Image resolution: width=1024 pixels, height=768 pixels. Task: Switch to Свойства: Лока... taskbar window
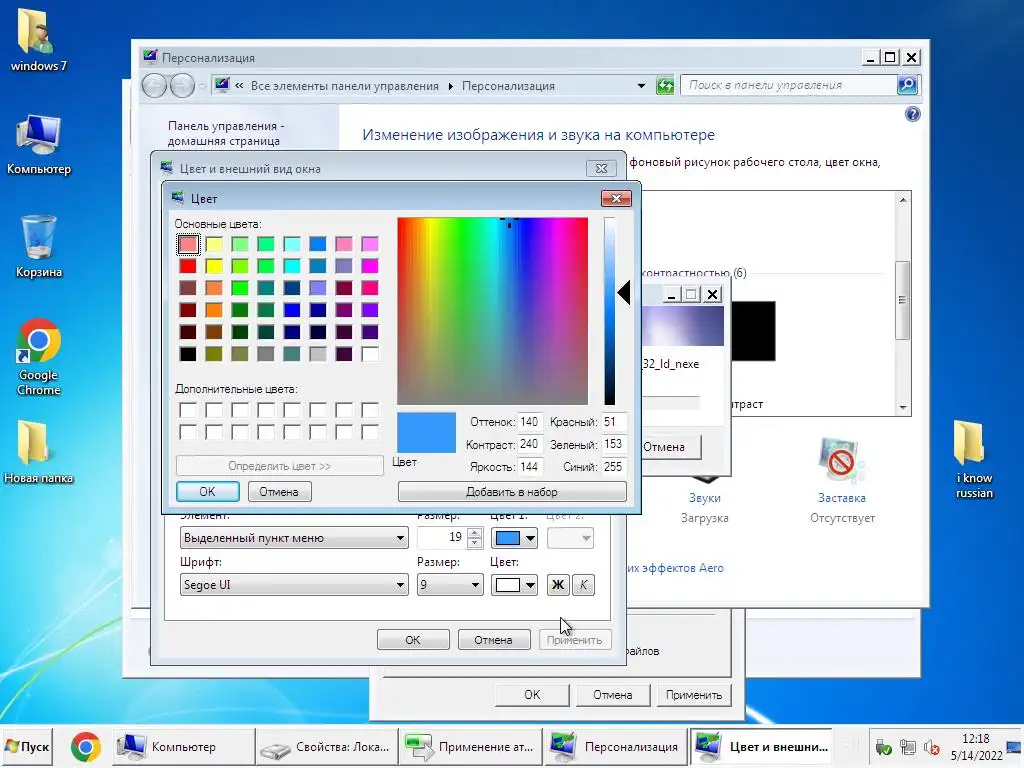(x=327, y=747)
